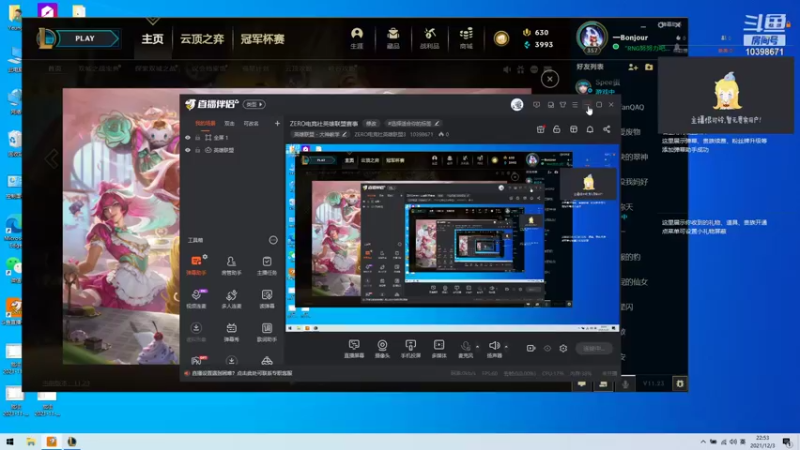Click the user avatar in 直播伴侣 title bar

coord(517,105)
